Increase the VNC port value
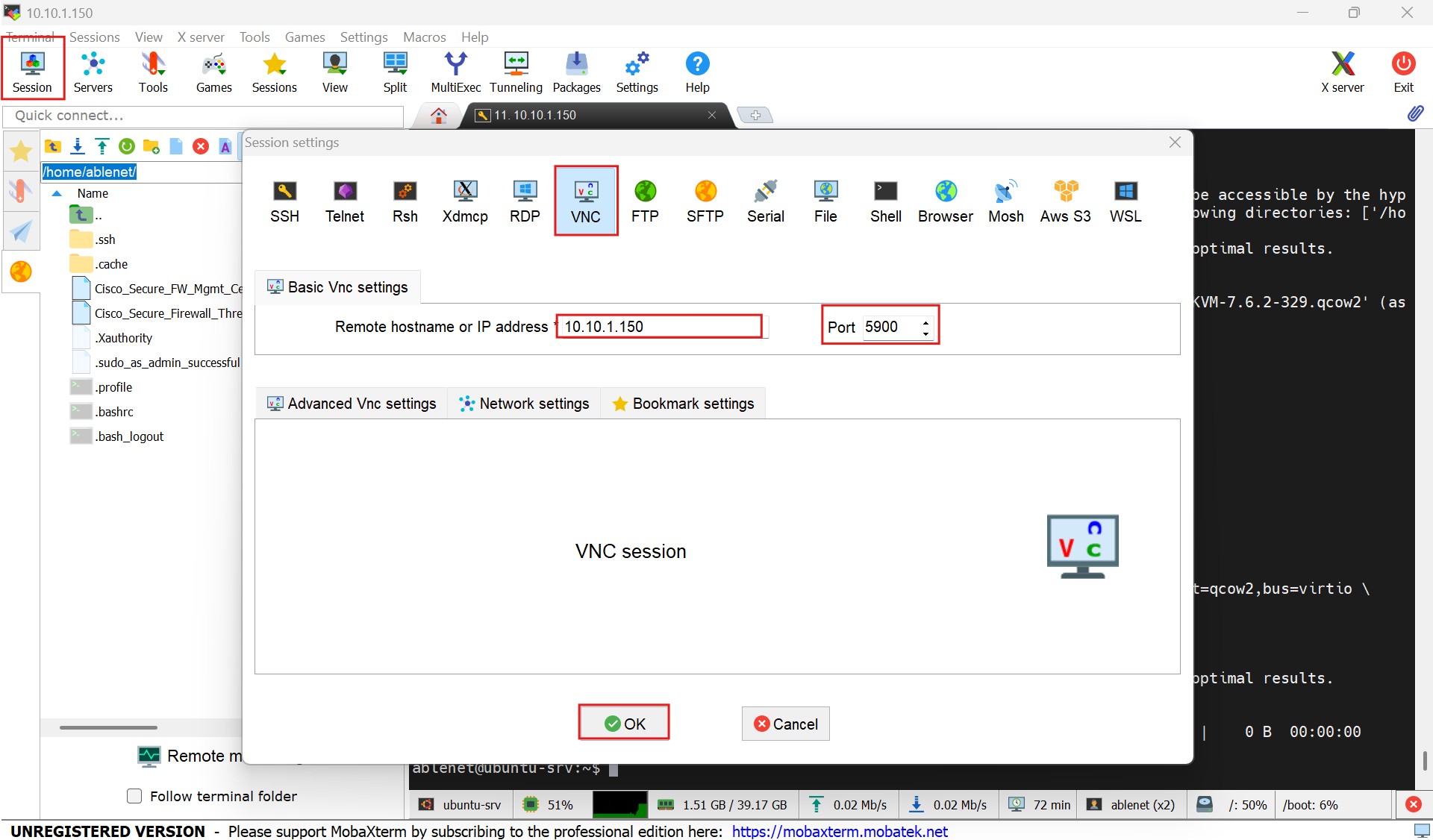1433x840 pixels. click(x=926, y=322)
